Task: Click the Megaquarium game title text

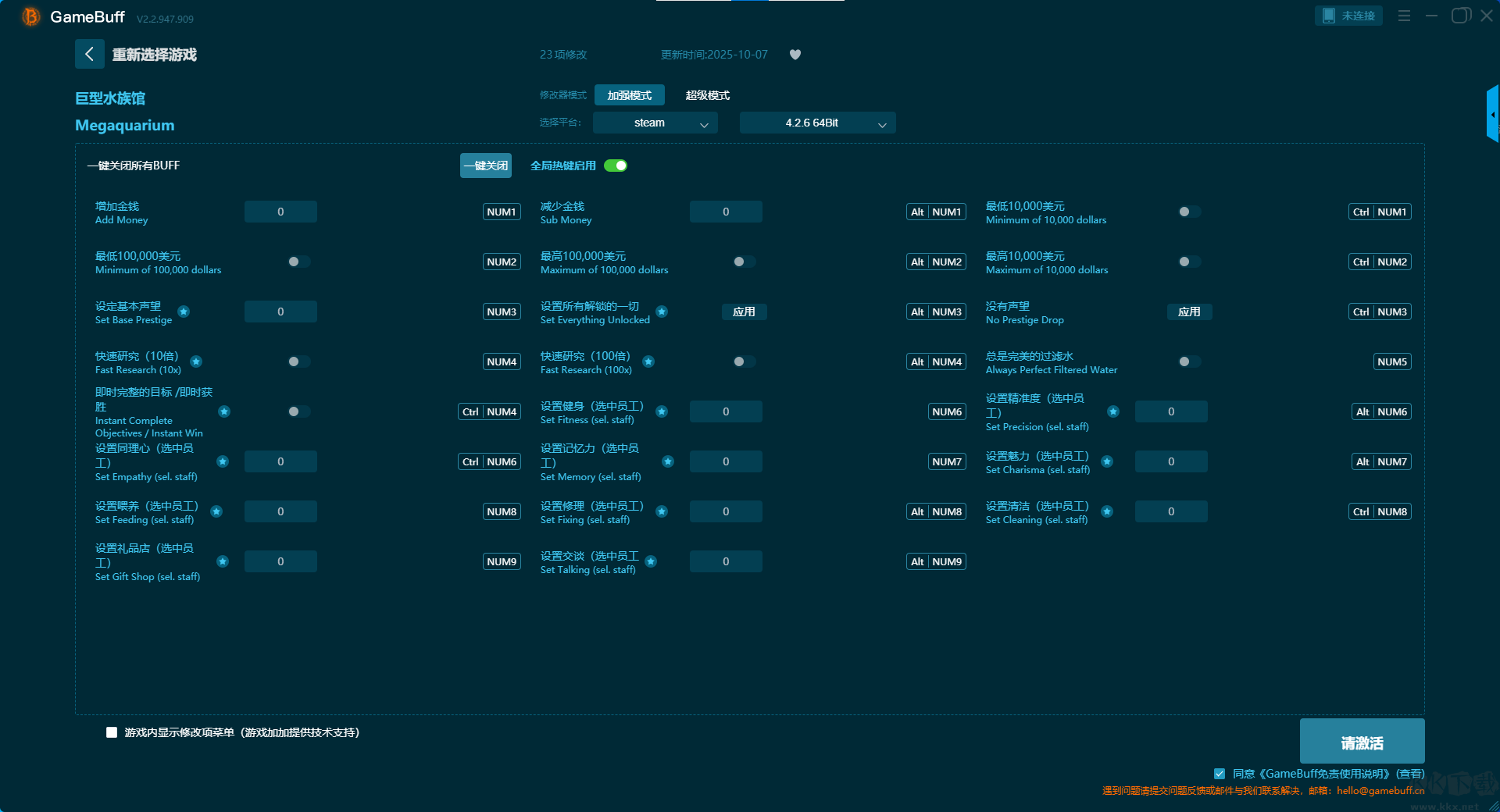Action: 125,126
